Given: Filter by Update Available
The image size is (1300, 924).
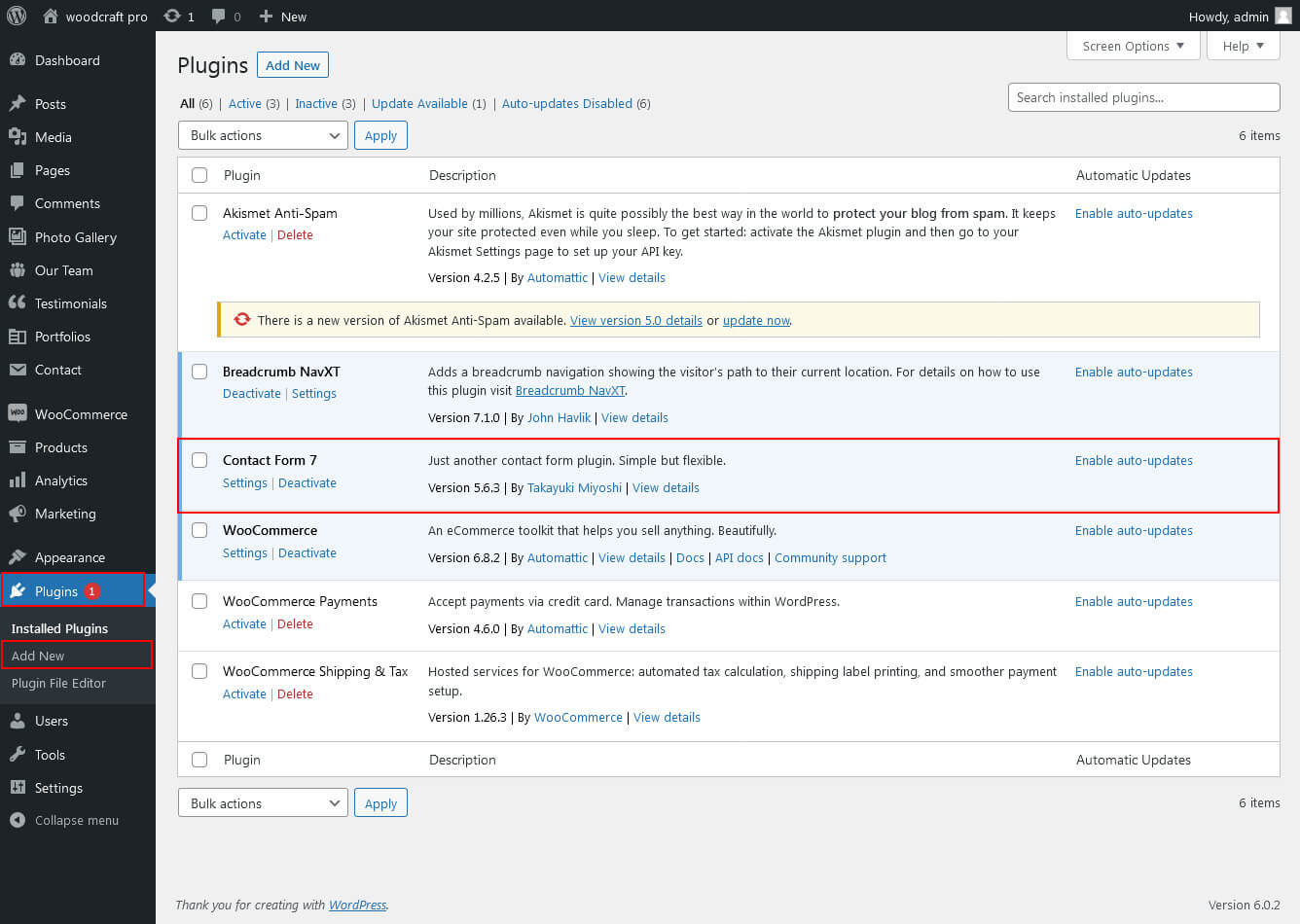Looking at the screenshot, I should tap(419, 103).
